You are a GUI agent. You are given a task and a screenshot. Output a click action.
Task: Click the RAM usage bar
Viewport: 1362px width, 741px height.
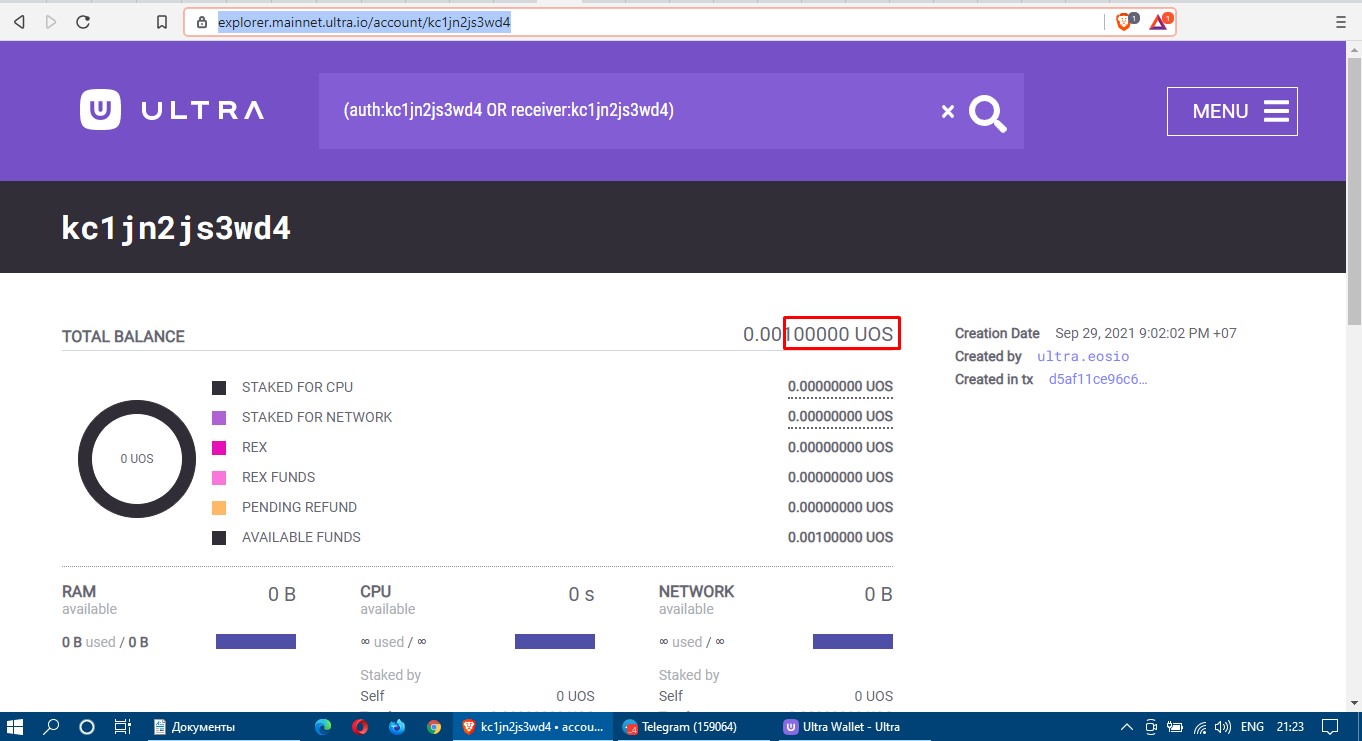point(256,642)
